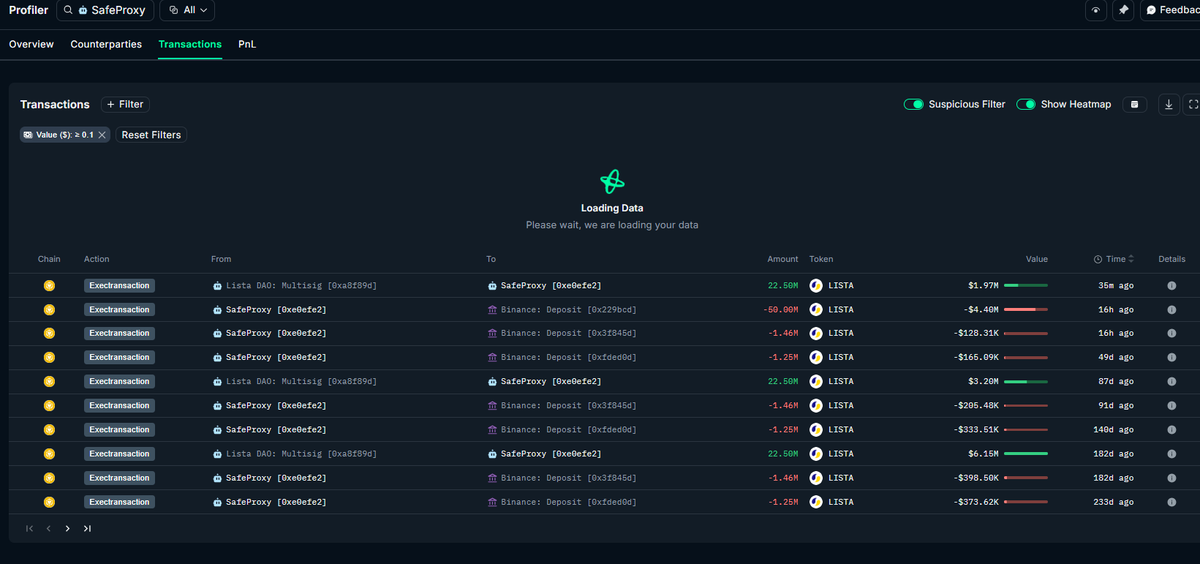Open SafeProxy sender in the 16h -50.00M row
This screenshot has height=564, width=1200.
269,310
